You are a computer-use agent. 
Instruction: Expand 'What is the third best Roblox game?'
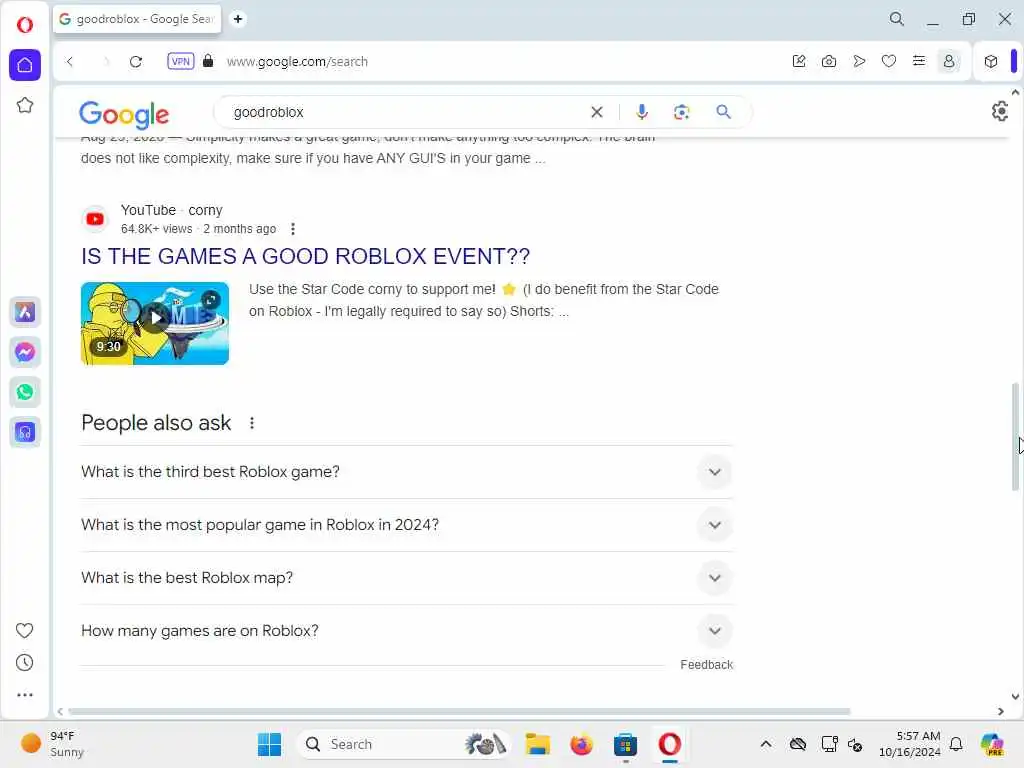406,472
